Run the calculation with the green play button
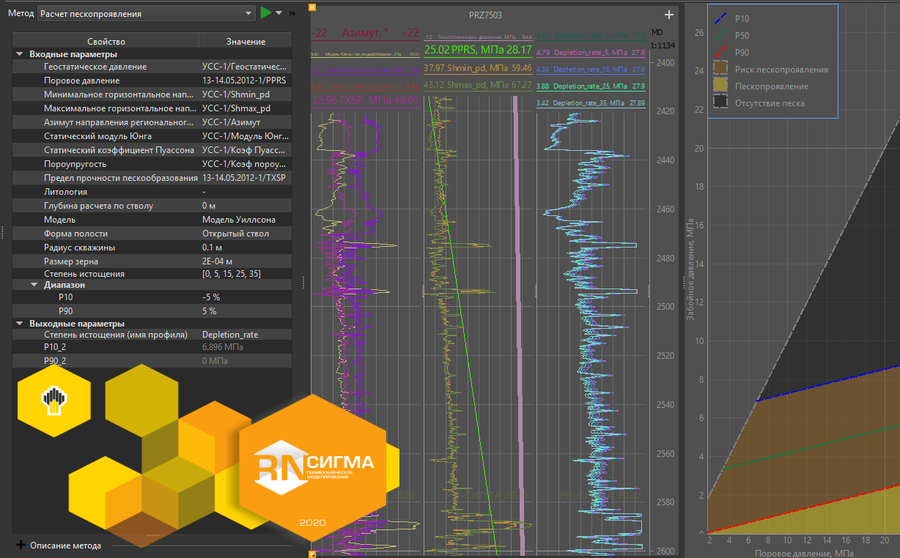Viewport: 900px width, 558px height. 266,13
